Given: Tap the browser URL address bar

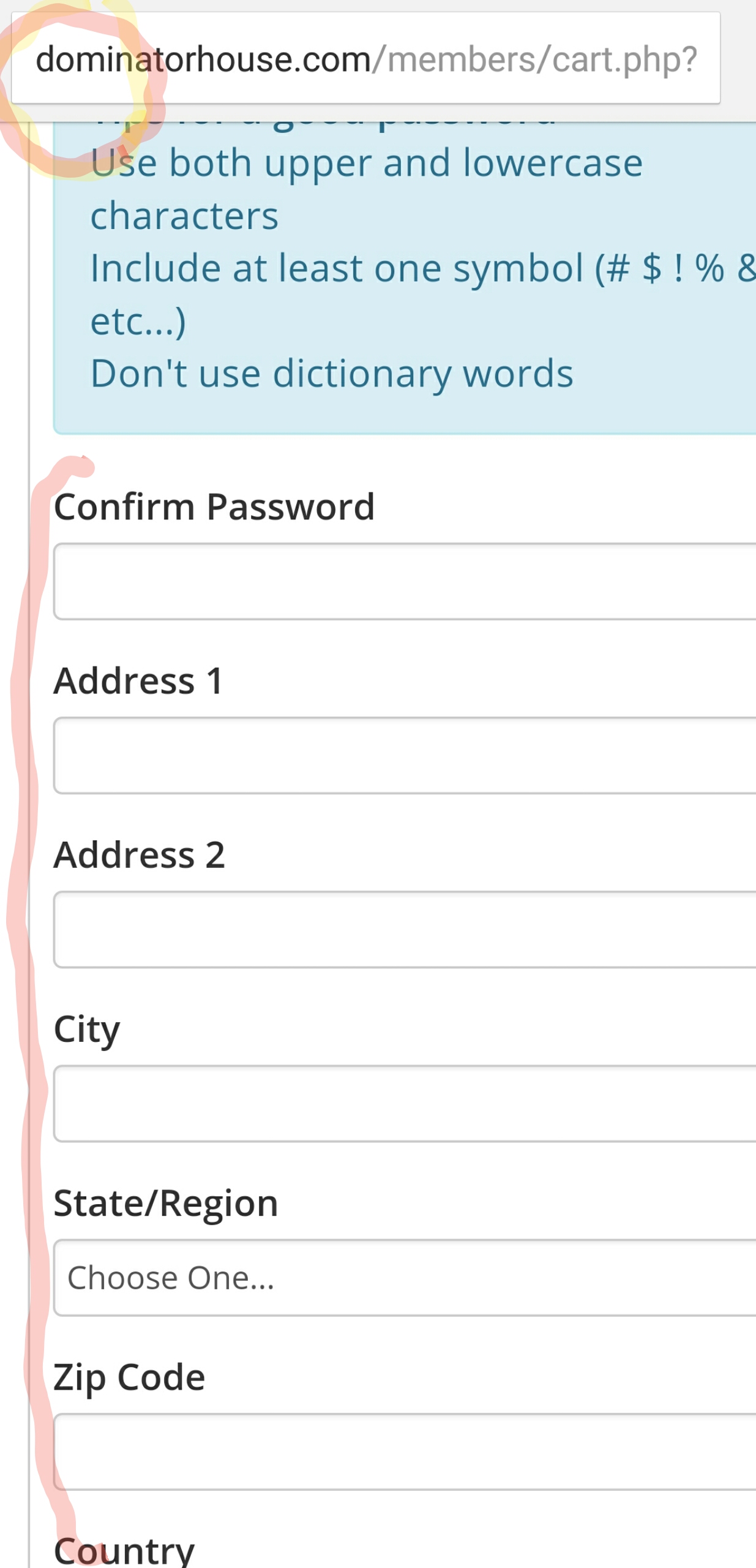Looking at the screenshot, I should 365,58.
